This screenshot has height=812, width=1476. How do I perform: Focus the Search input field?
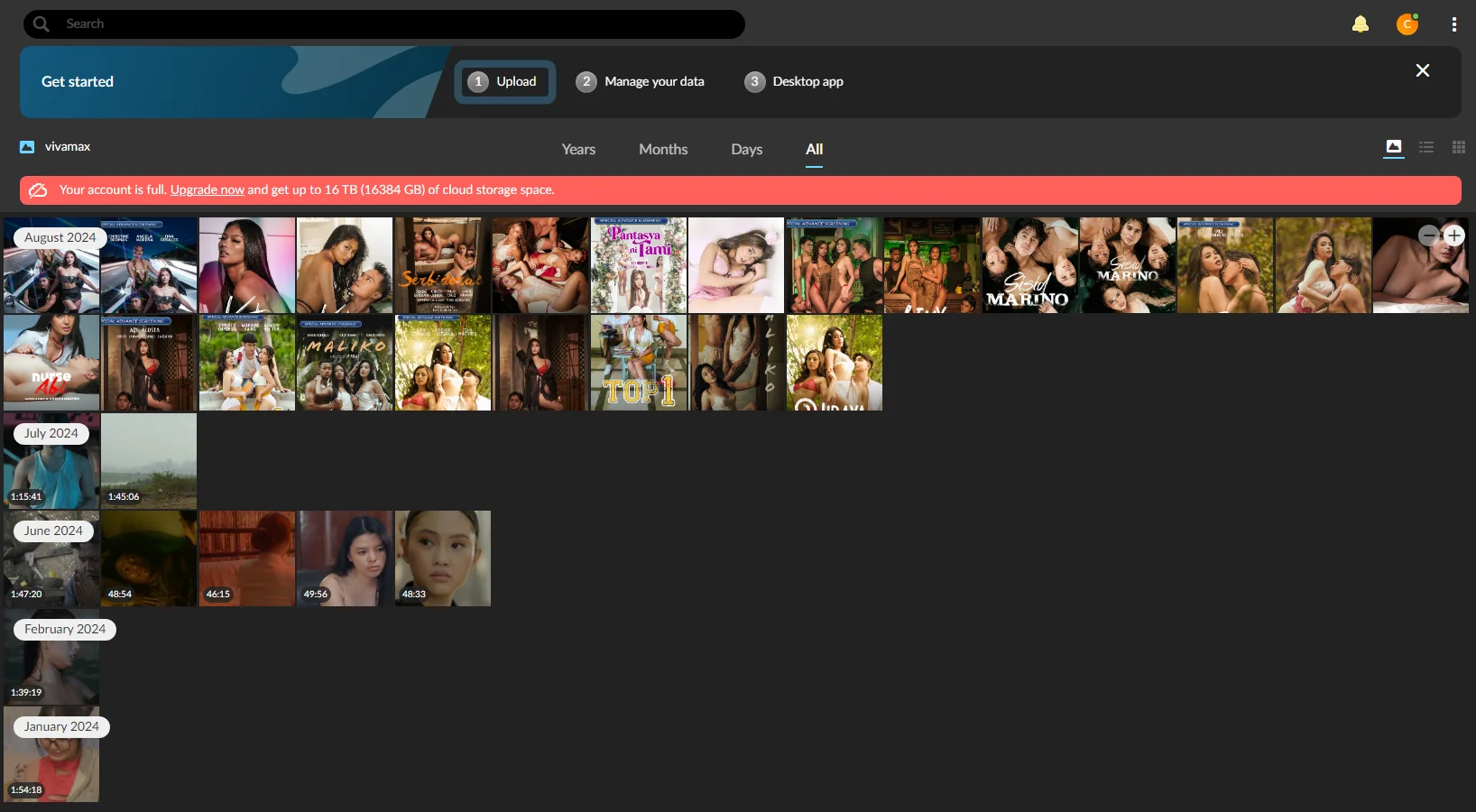[384, 24]
